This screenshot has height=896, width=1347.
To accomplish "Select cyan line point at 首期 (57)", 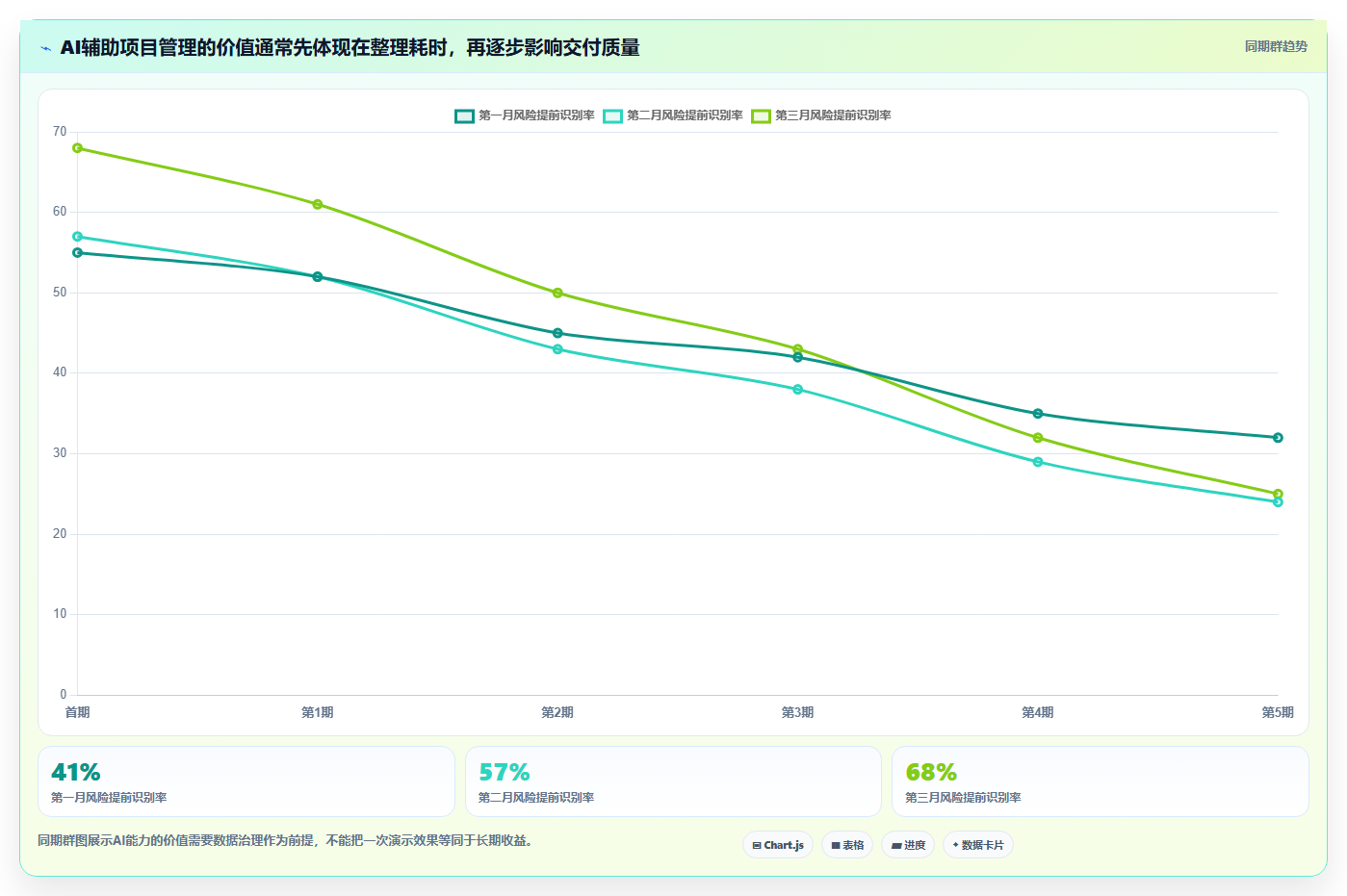I will click(x=77, y=237).
